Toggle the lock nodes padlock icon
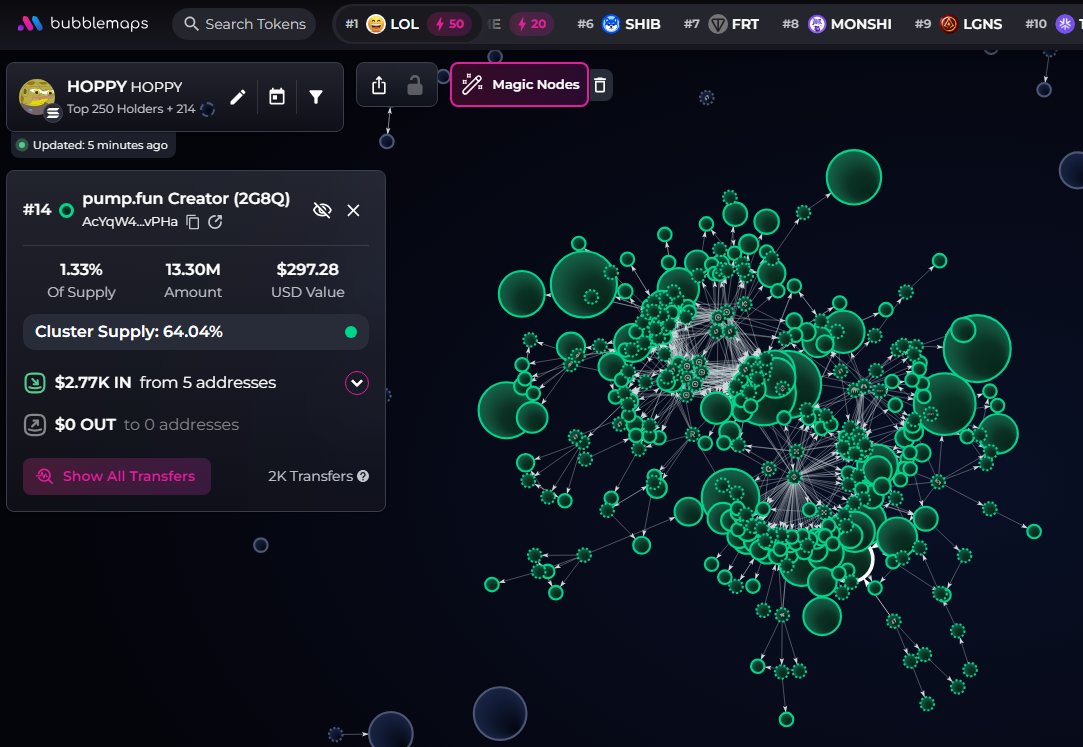 pos(414,86)
